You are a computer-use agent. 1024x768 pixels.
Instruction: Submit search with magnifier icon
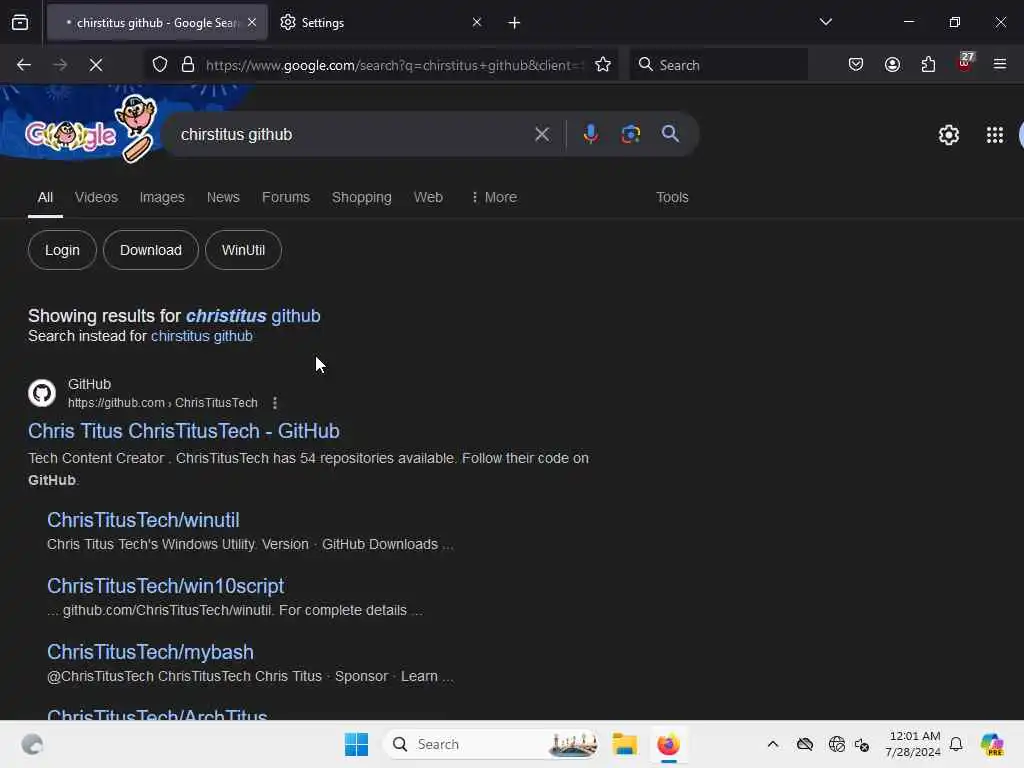point(670,135)
